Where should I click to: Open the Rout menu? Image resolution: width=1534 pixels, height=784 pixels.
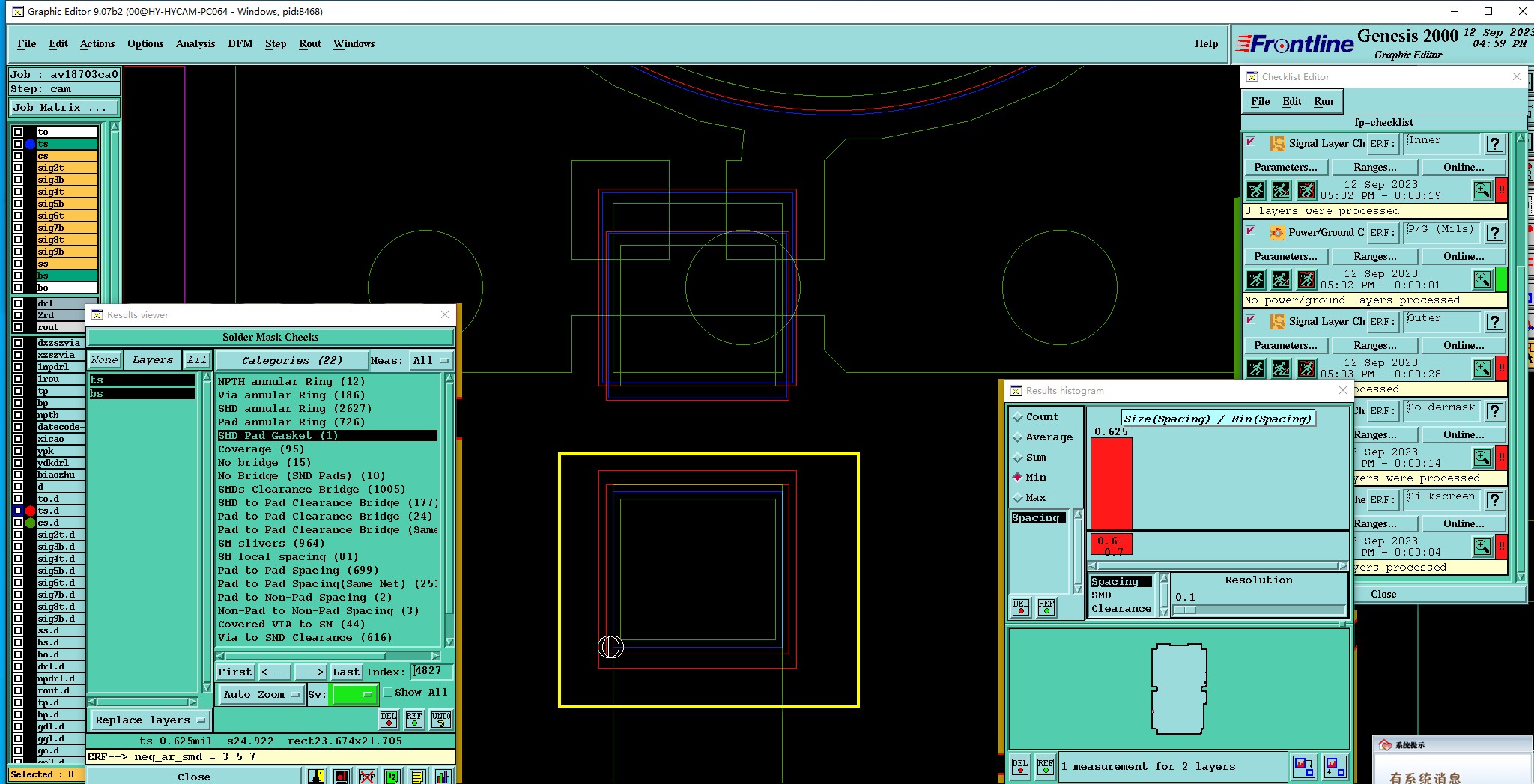310,44
